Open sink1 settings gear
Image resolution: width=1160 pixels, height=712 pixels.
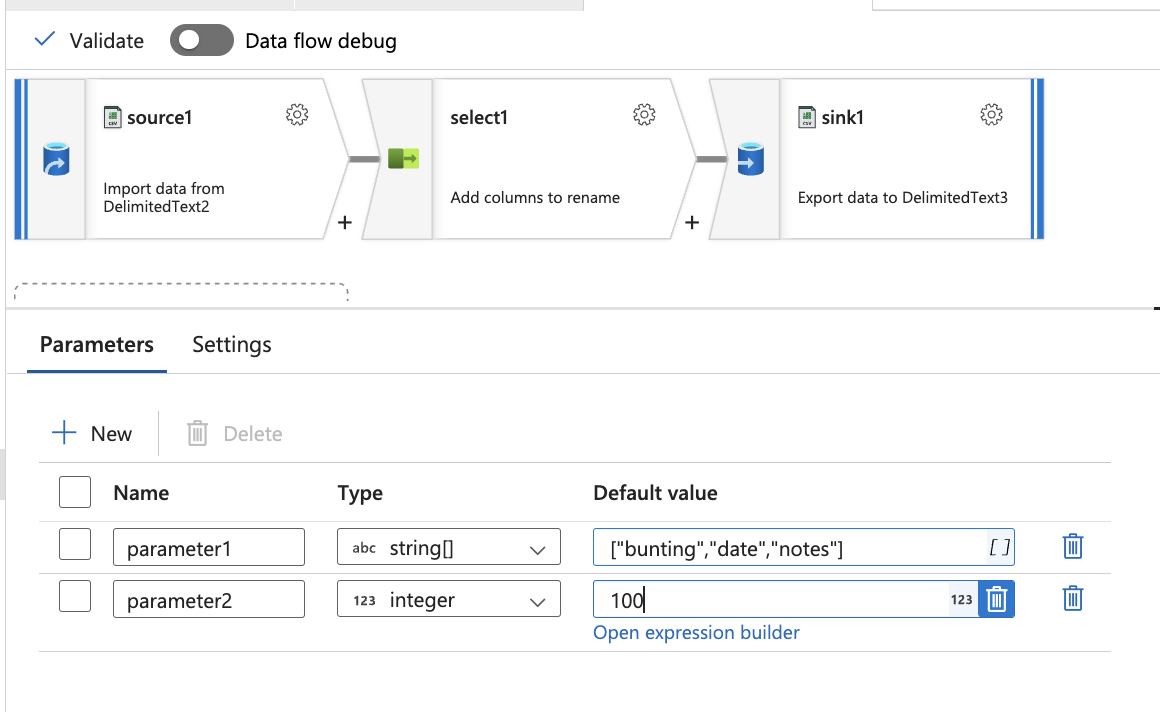tap(991, 114)
